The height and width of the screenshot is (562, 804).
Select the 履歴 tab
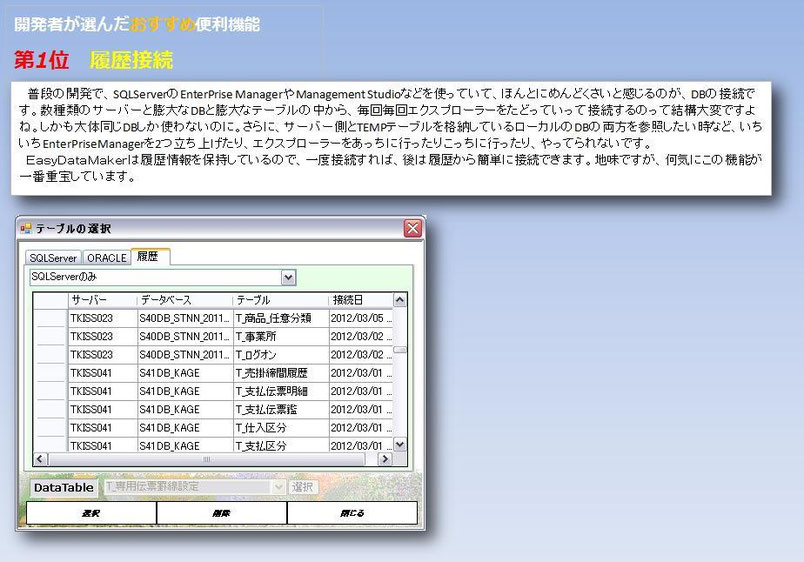pyautogui.click(x=150, y=256)
